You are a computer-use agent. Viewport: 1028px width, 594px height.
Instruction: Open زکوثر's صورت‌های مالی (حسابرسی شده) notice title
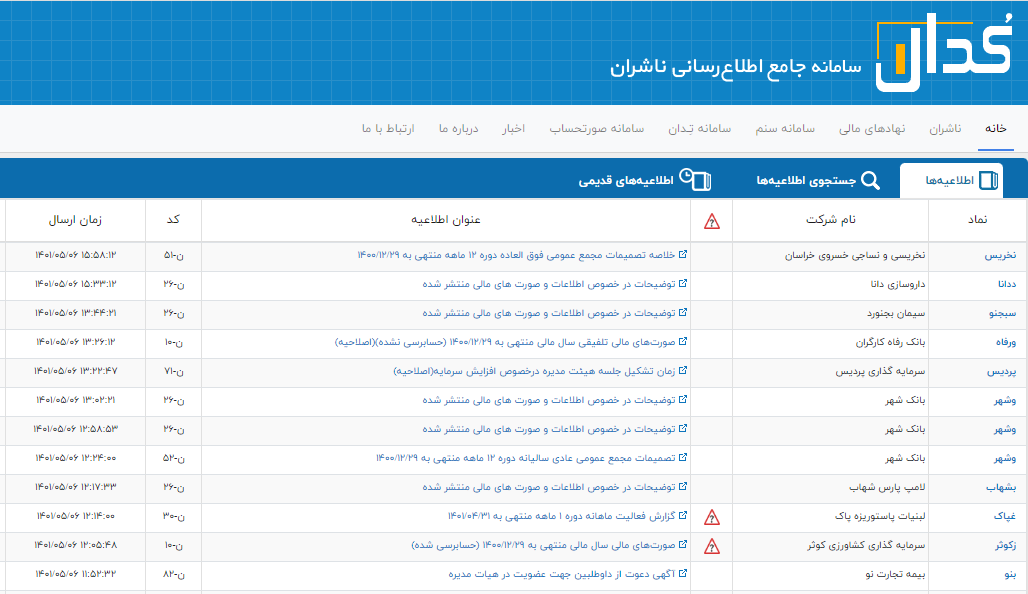coord(544,545)
